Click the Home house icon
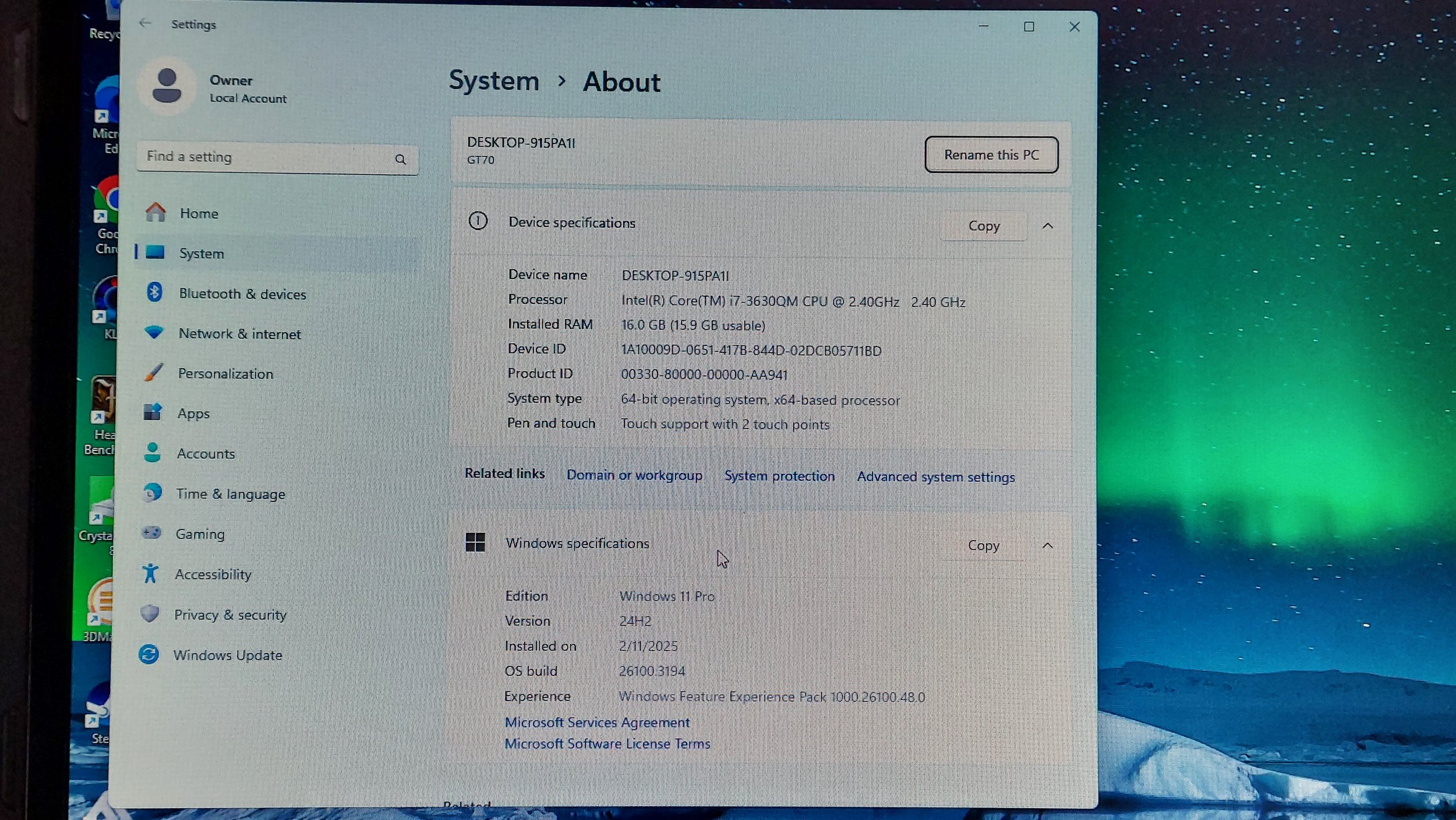1456x820 pixels. [156, 212]
